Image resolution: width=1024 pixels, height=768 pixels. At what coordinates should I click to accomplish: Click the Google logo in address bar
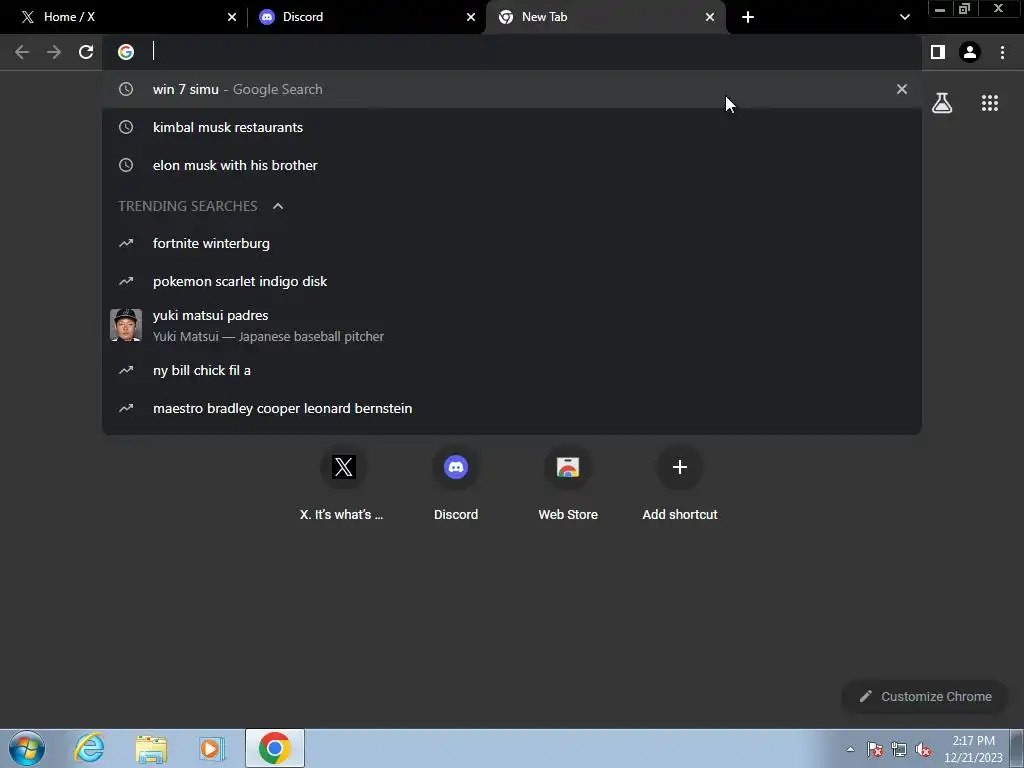click(x=126, y=52)
